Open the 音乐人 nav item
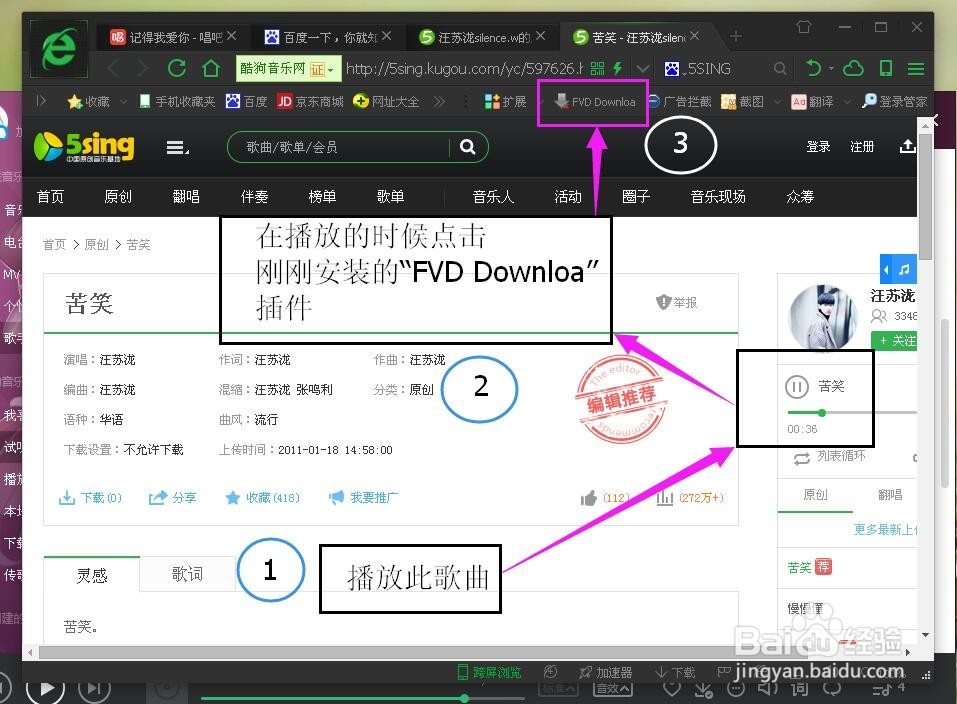 click(493, 197)
